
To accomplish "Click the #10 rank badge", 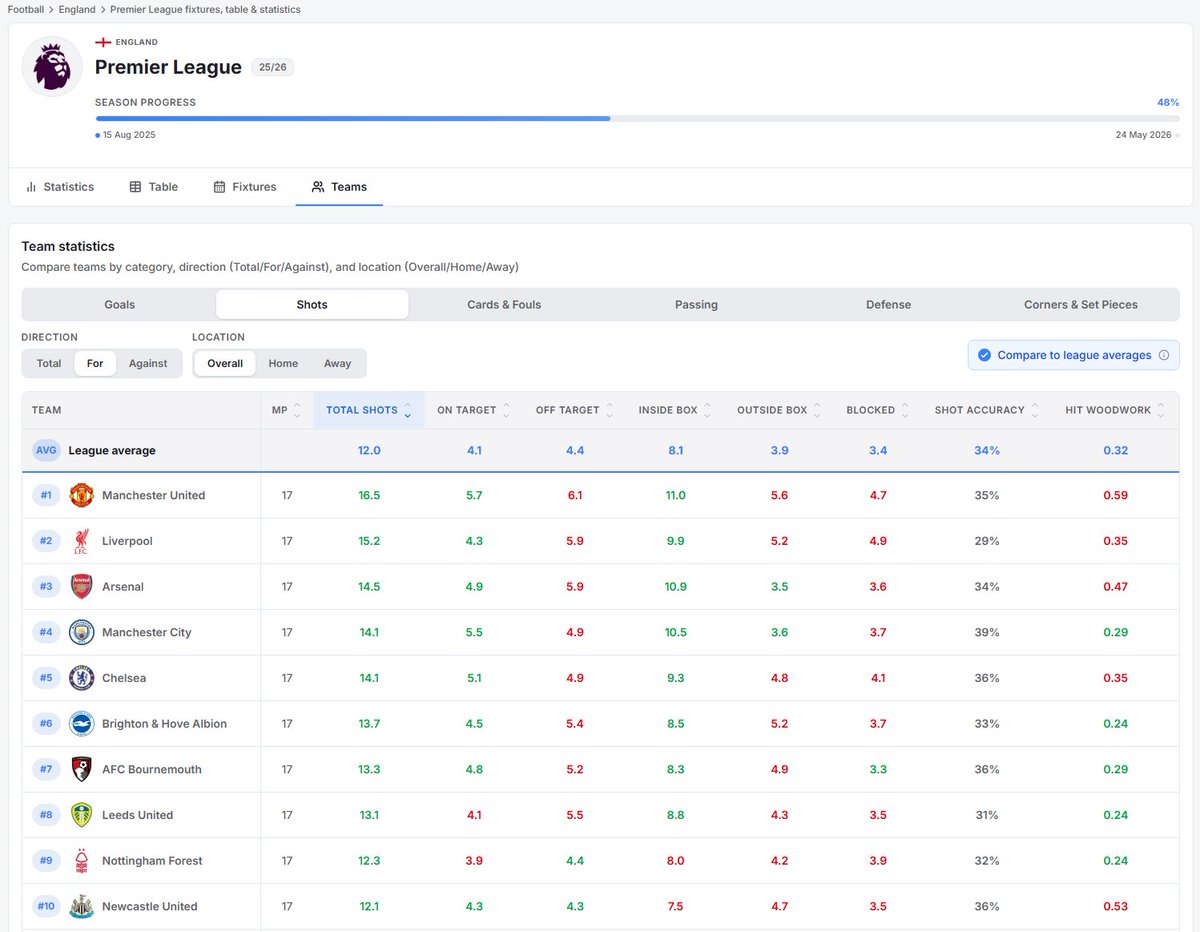I will coord(46,907).
